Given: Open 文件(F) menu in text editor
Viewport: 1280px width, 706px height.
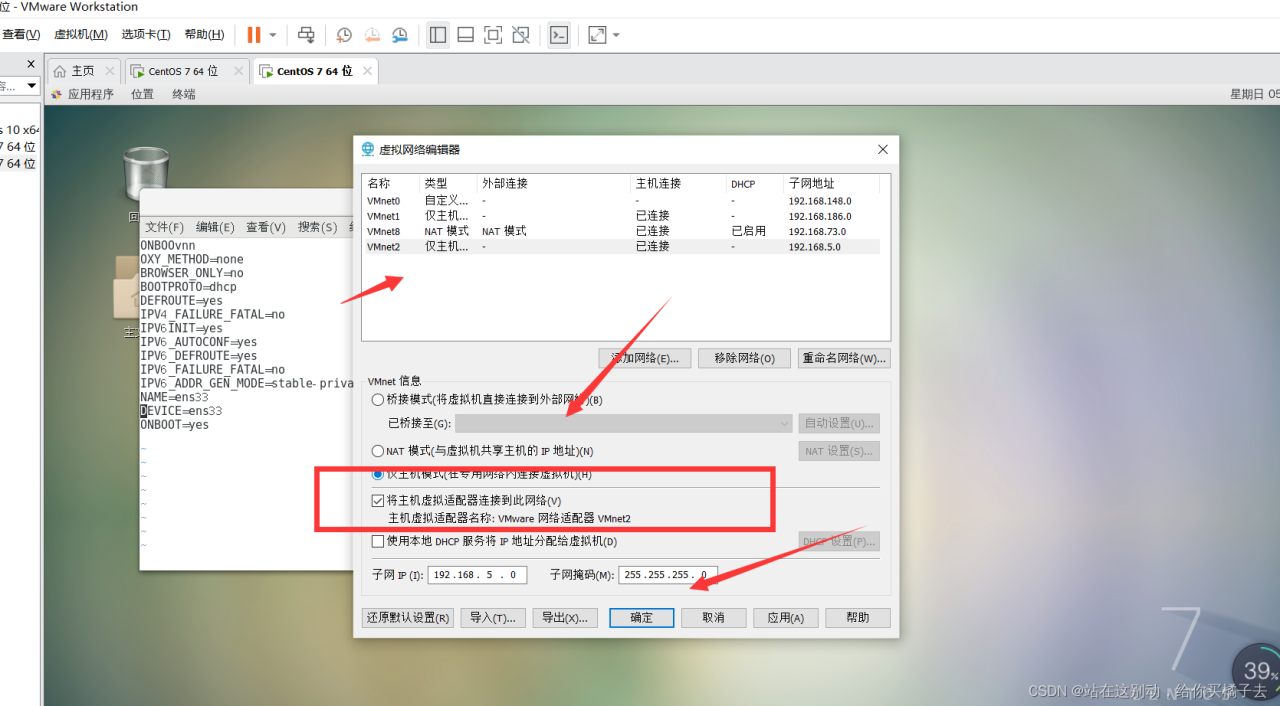Looking at the screenshot, I should point(165,227).
